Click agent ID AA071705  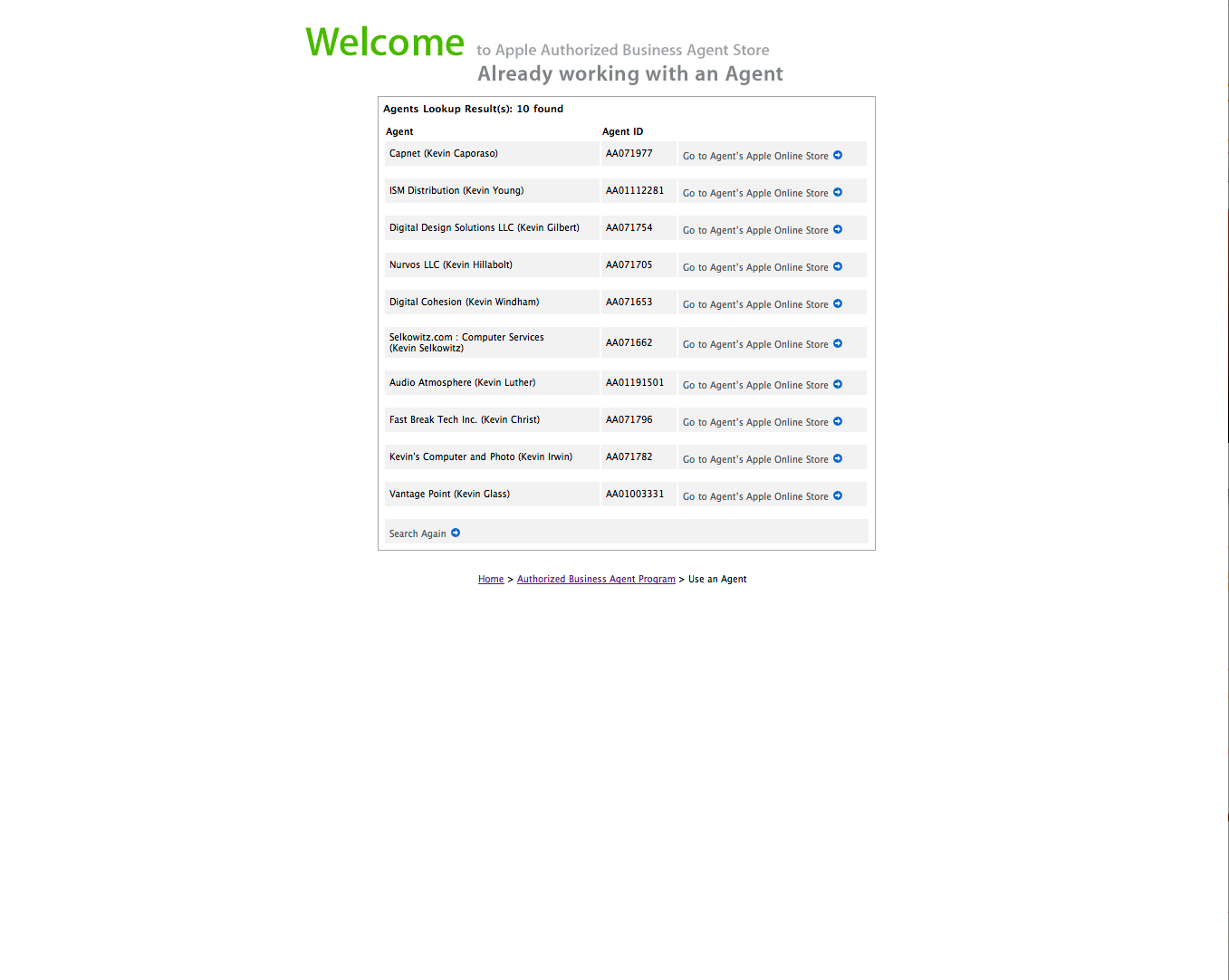[x=629, y=264]
